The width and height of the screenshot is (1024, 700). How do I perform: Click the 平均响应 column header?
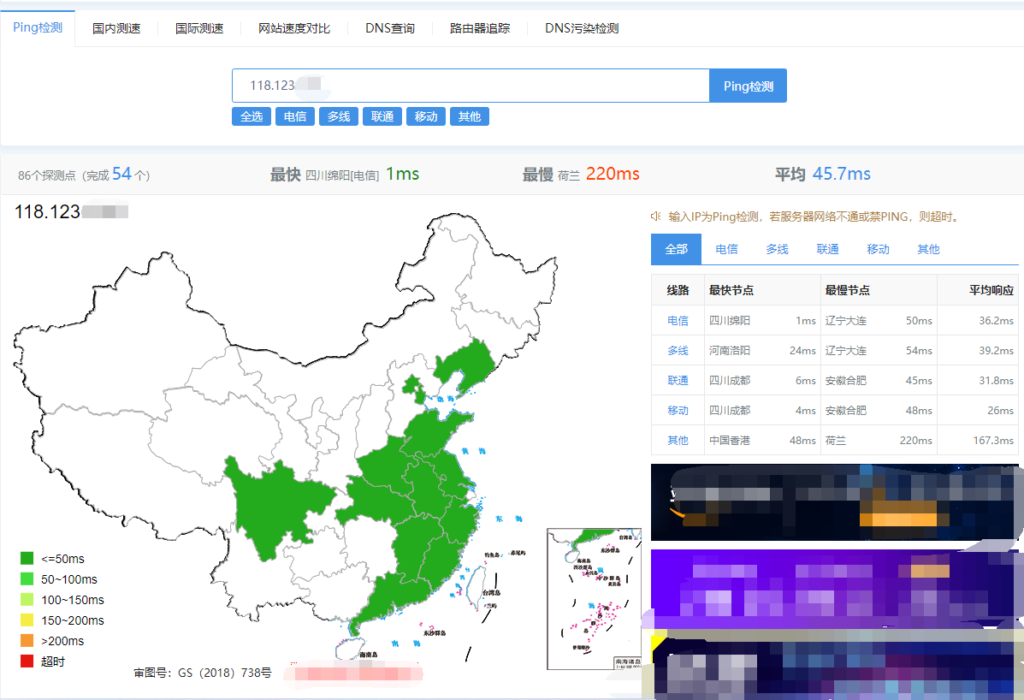991,290
